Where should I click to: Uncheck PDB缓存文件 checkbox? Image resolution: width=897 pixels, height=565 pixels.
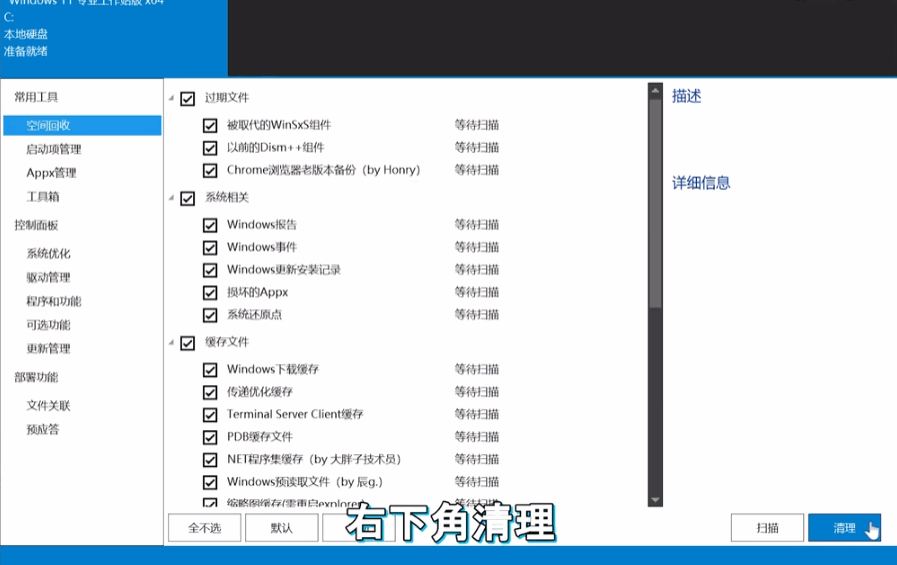210,437
